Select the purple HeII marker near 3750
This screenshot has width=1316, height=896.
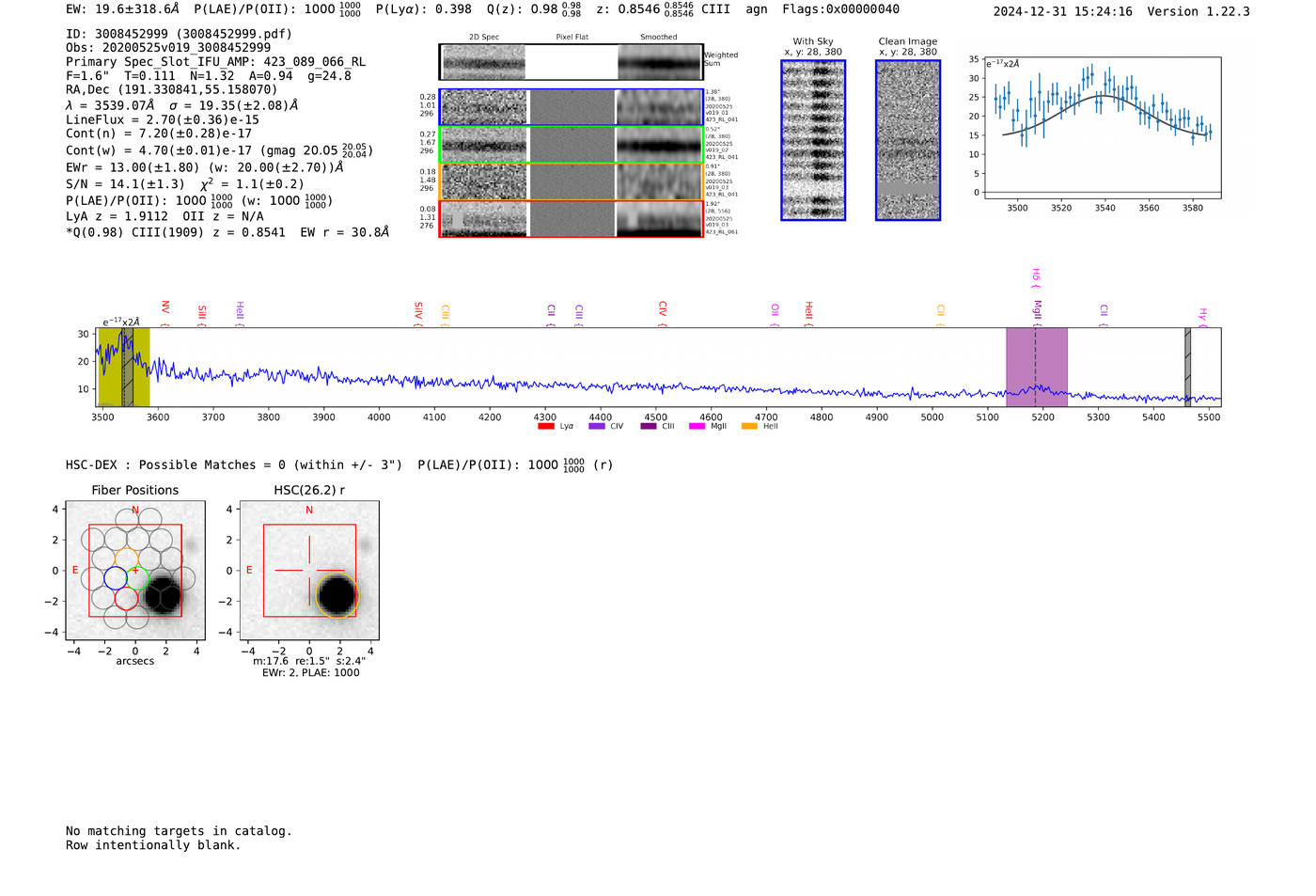[240, 314]
